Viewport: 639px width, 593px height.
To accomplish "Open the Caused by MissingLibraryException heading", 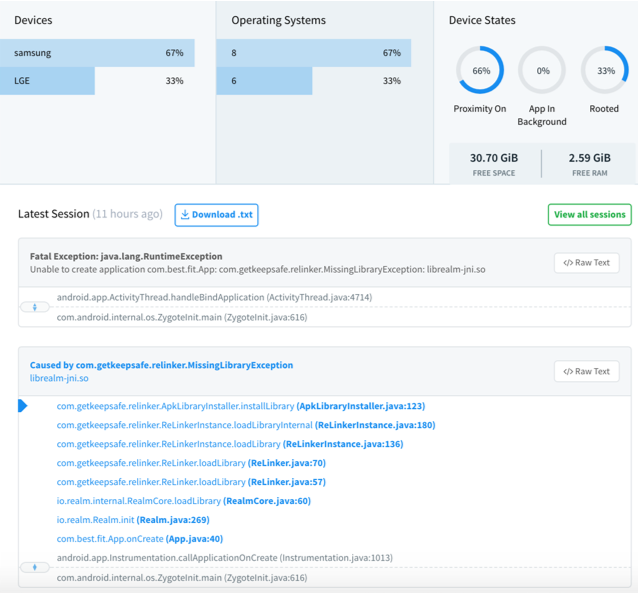I will (x=161, y=365).
